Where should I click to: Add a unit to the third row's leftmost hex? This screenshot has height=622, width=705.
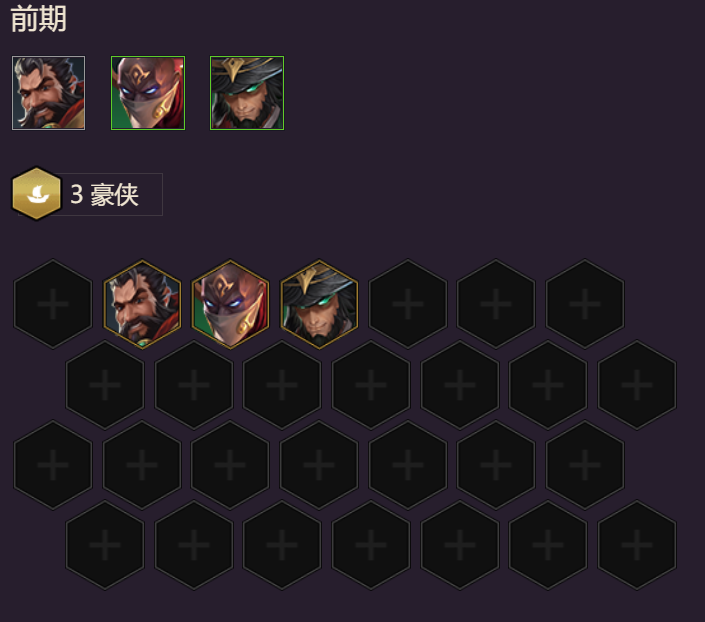53,465
